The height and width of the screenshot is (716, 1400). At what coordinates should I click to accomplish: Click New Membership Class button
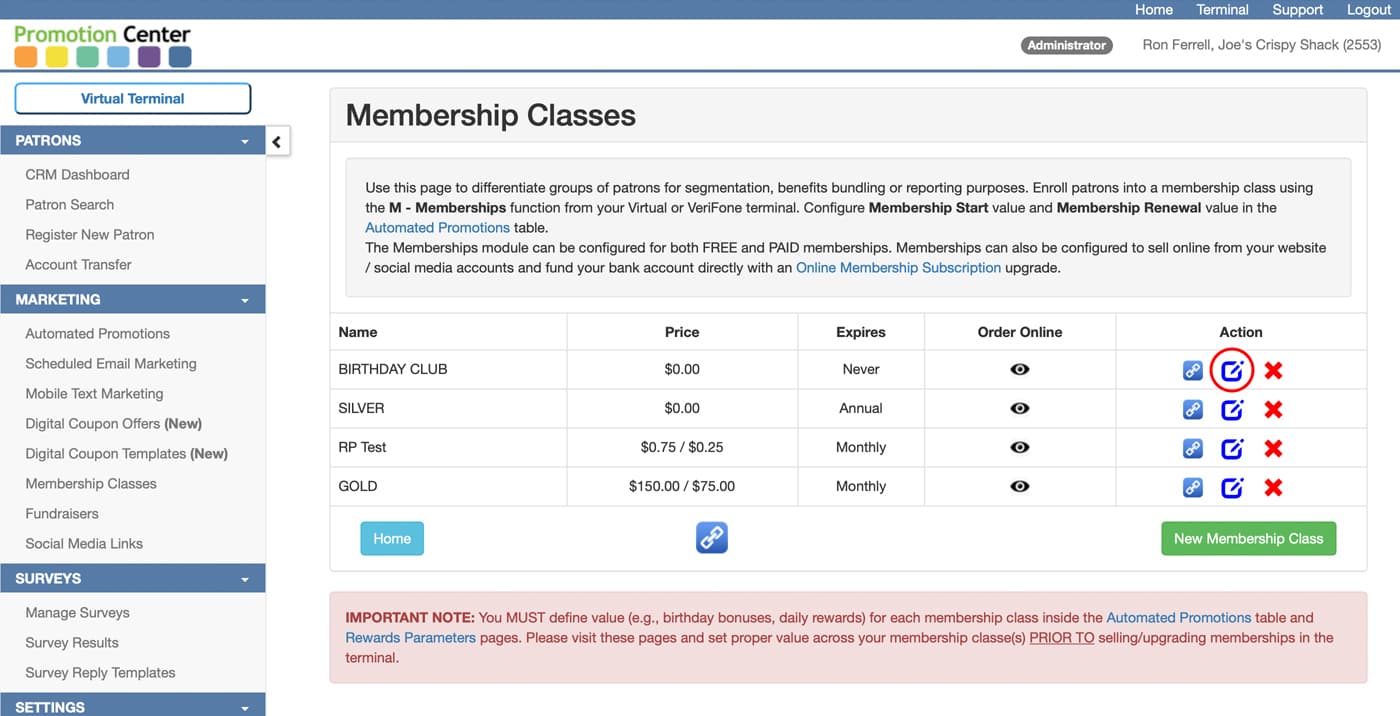[1248, 538]
